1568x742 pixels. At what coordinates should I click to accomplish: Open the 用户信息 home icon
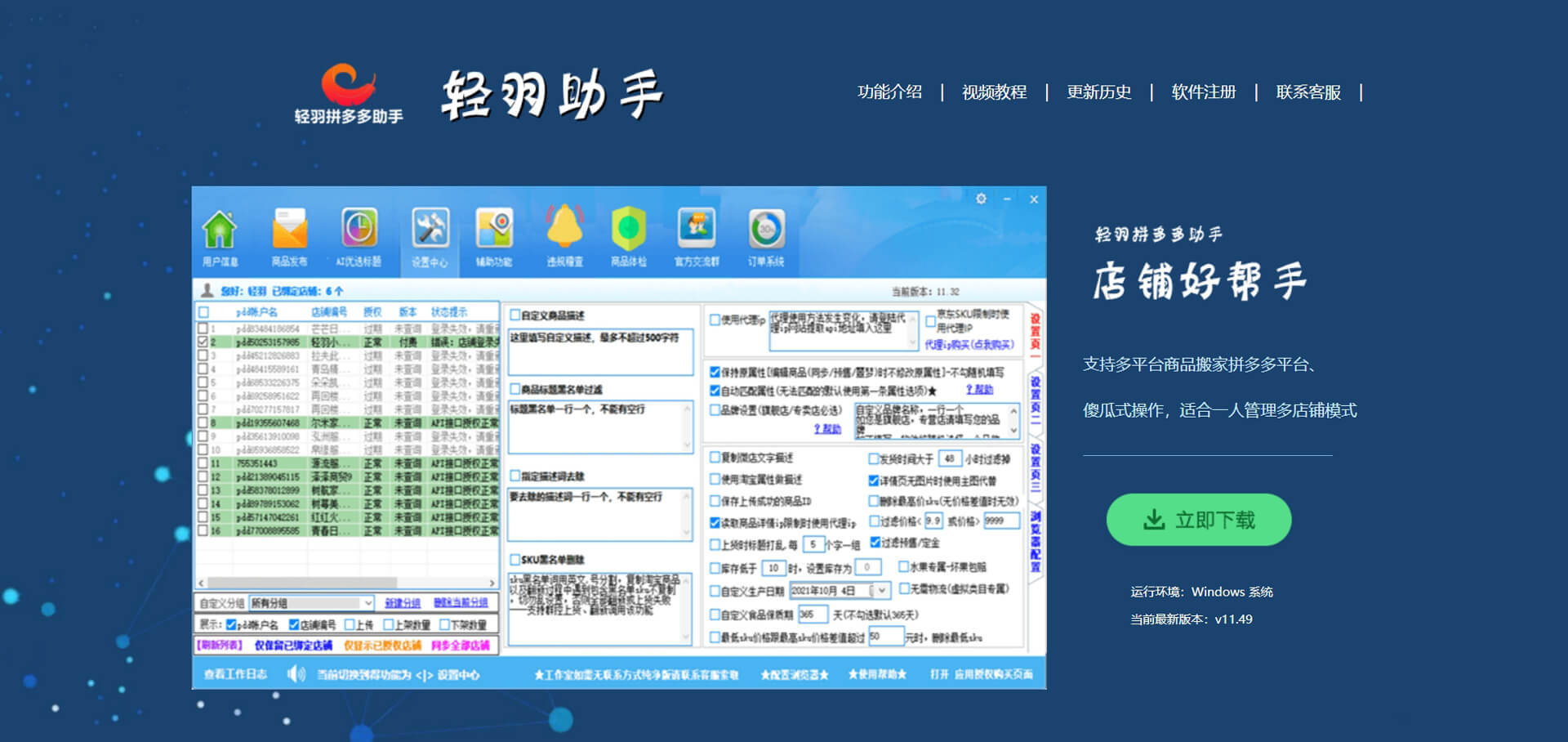[220, 230]
